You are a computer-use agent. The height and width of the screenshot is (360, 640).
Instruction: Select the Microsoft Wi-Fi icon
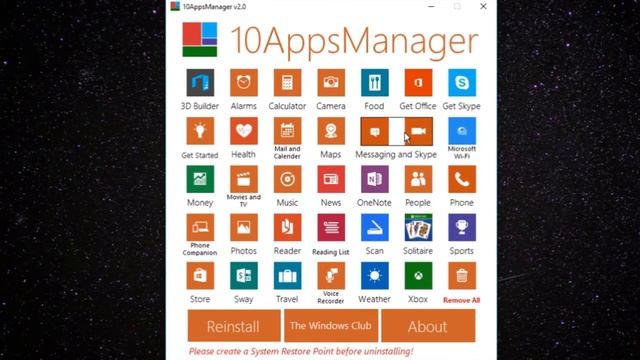tap(462, 131)
